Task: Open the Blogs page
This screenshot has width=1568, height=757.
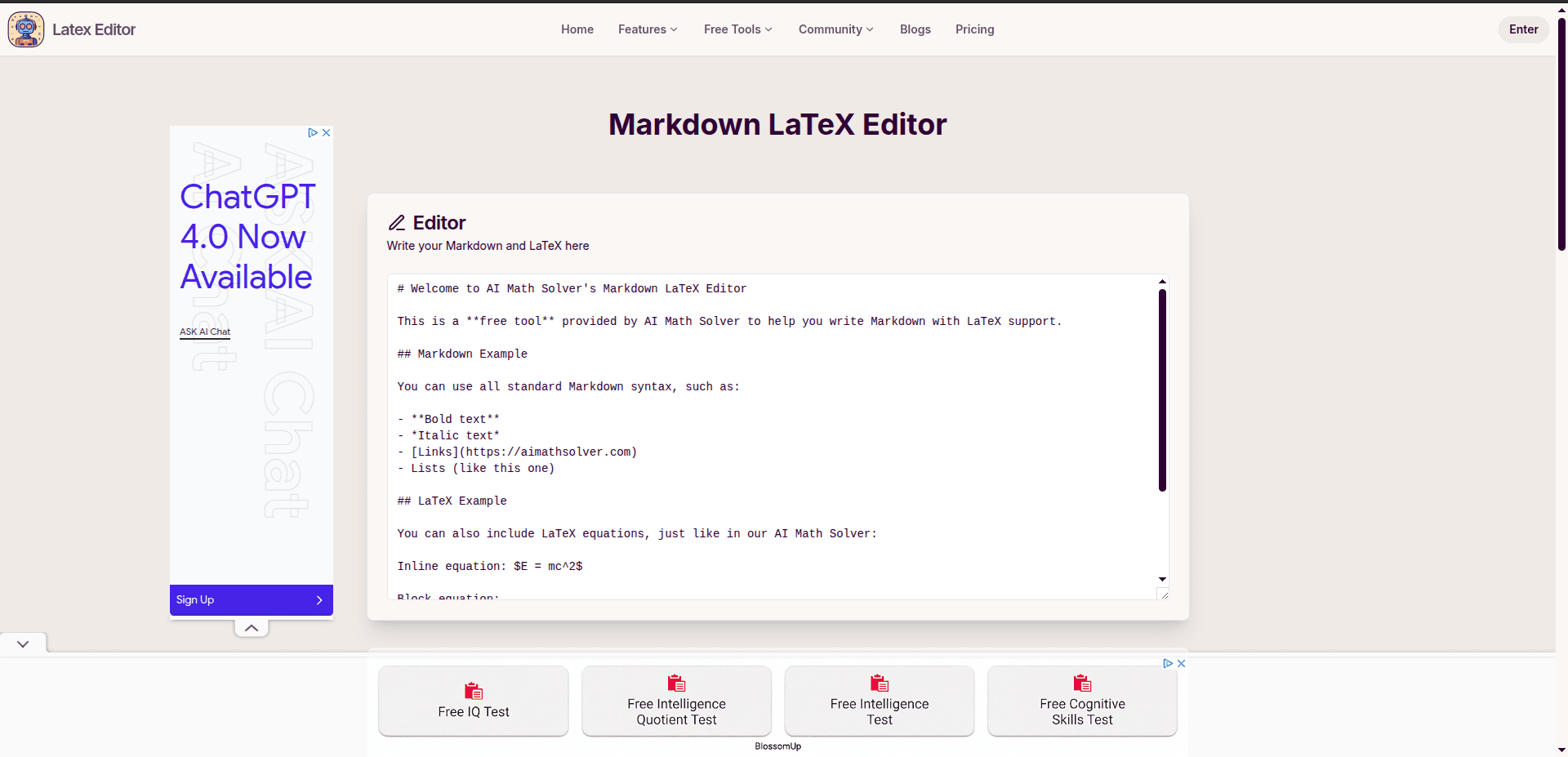Action: 915,29
